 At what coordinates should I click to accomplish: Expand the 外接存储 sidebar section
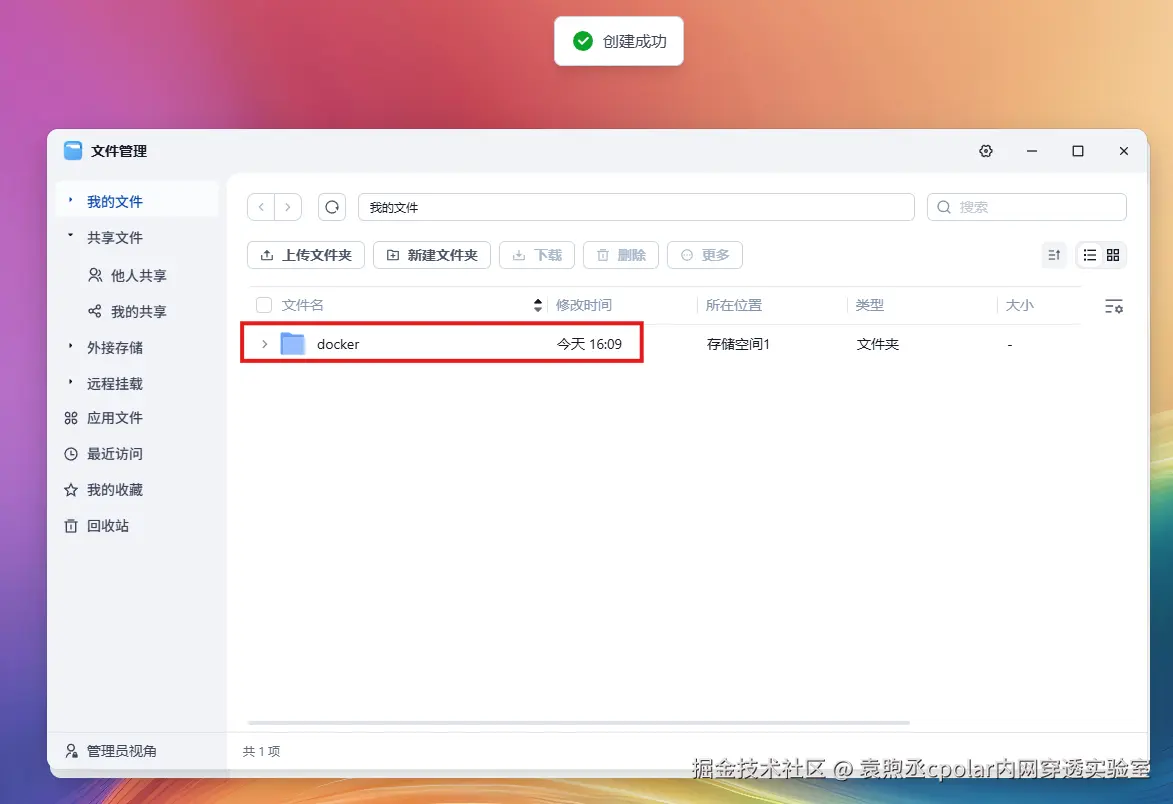[x=70, y=346]
